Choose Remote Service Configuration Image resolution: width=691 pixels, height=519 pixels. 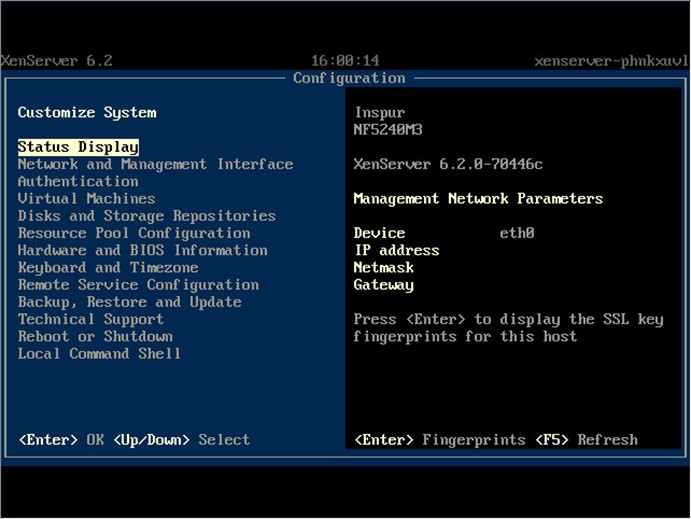[138, 285]
